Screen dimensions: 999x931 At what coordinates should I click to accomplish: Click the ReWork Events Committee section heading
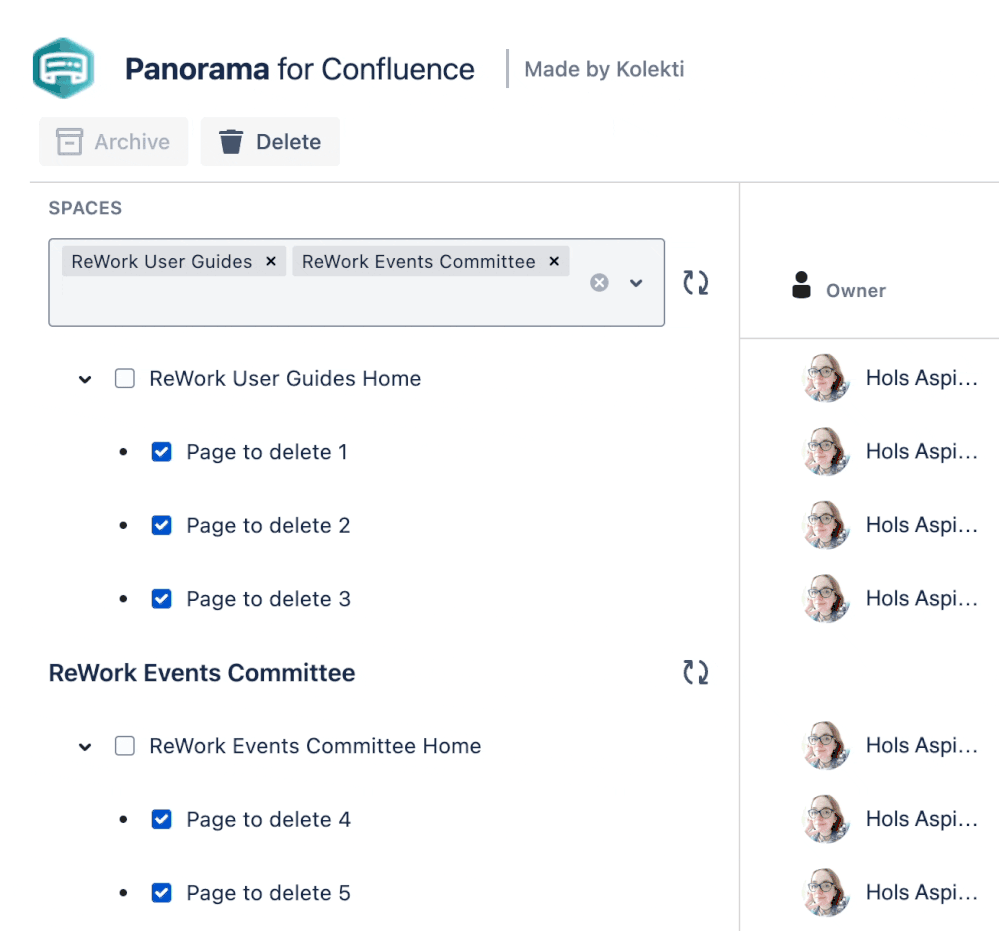202,673
